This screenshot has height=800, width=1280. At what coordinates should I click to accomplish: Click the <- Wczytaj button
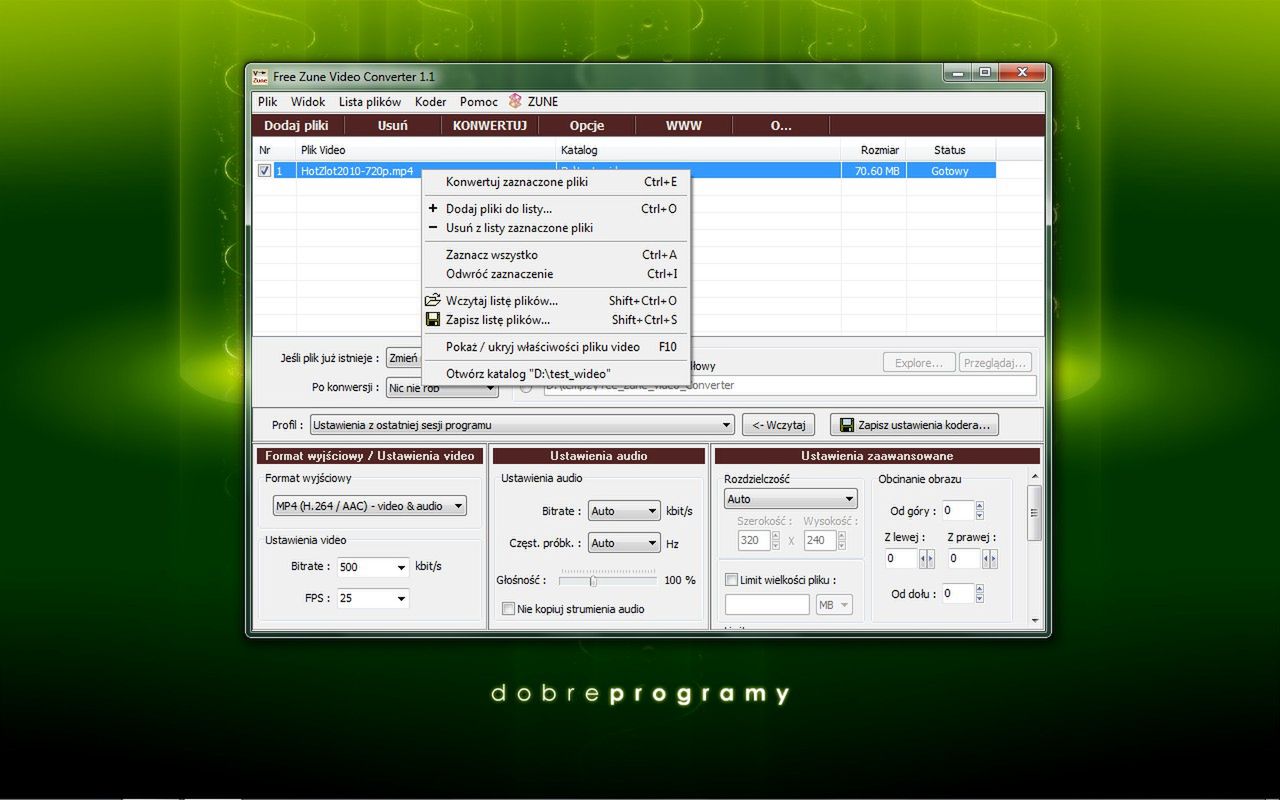pos(779,425)
